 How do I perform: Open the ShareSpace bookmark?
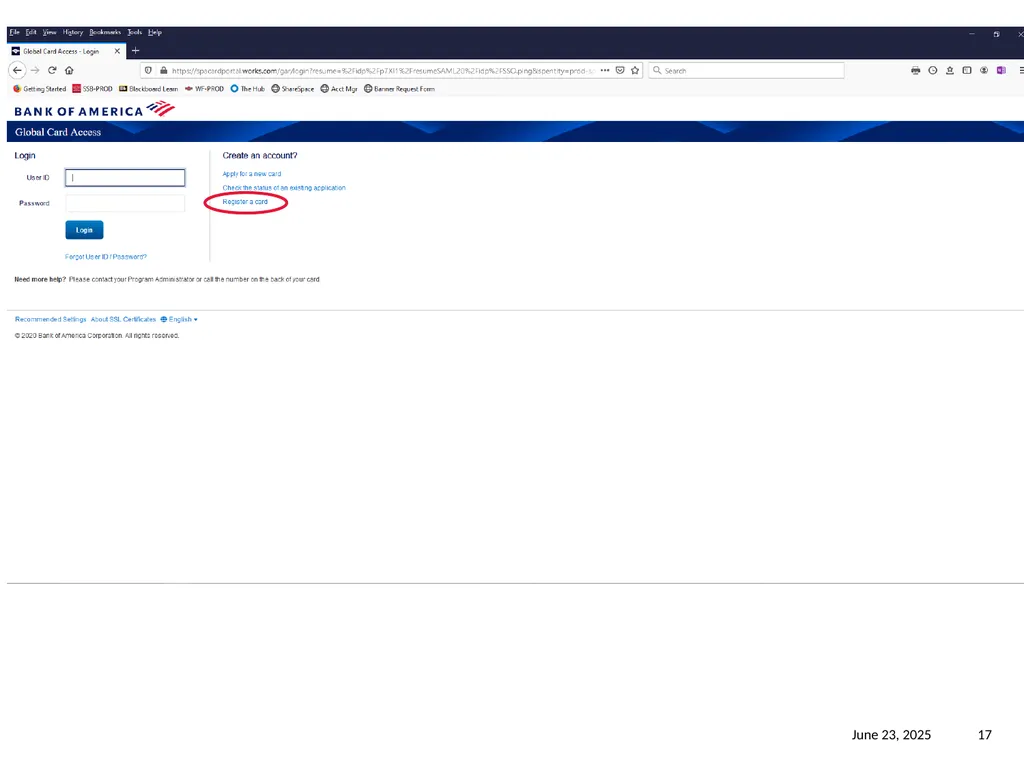point(293,89)
